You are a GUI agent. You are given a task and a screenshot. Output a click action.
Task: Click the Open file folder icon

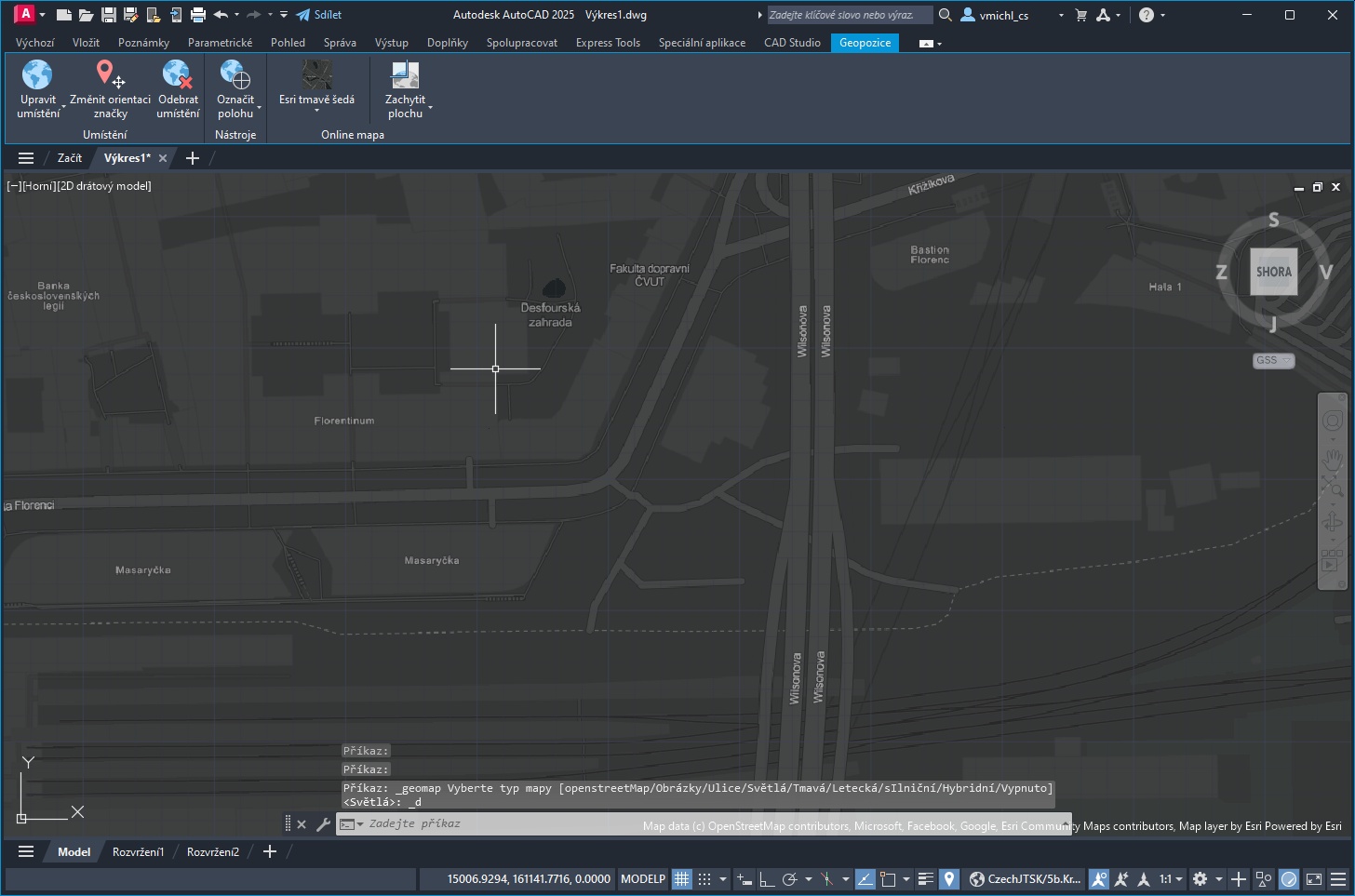coord(86,15)
